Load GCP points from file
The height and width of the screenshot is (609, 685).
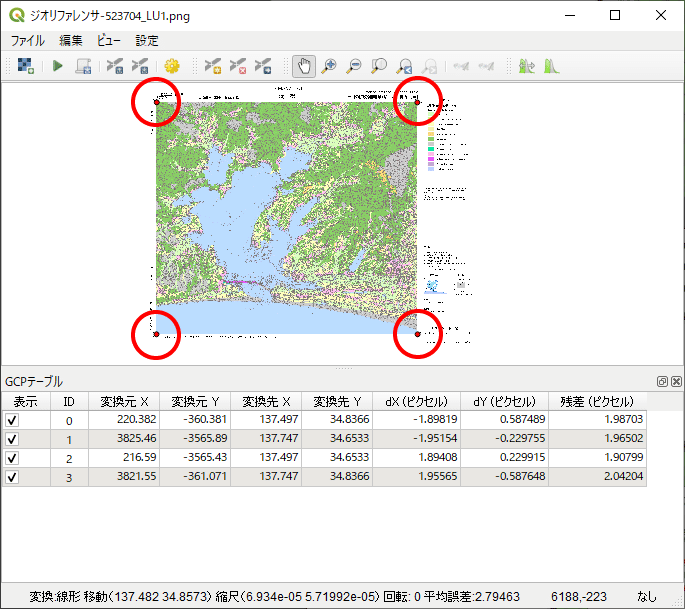coord(115,66)
